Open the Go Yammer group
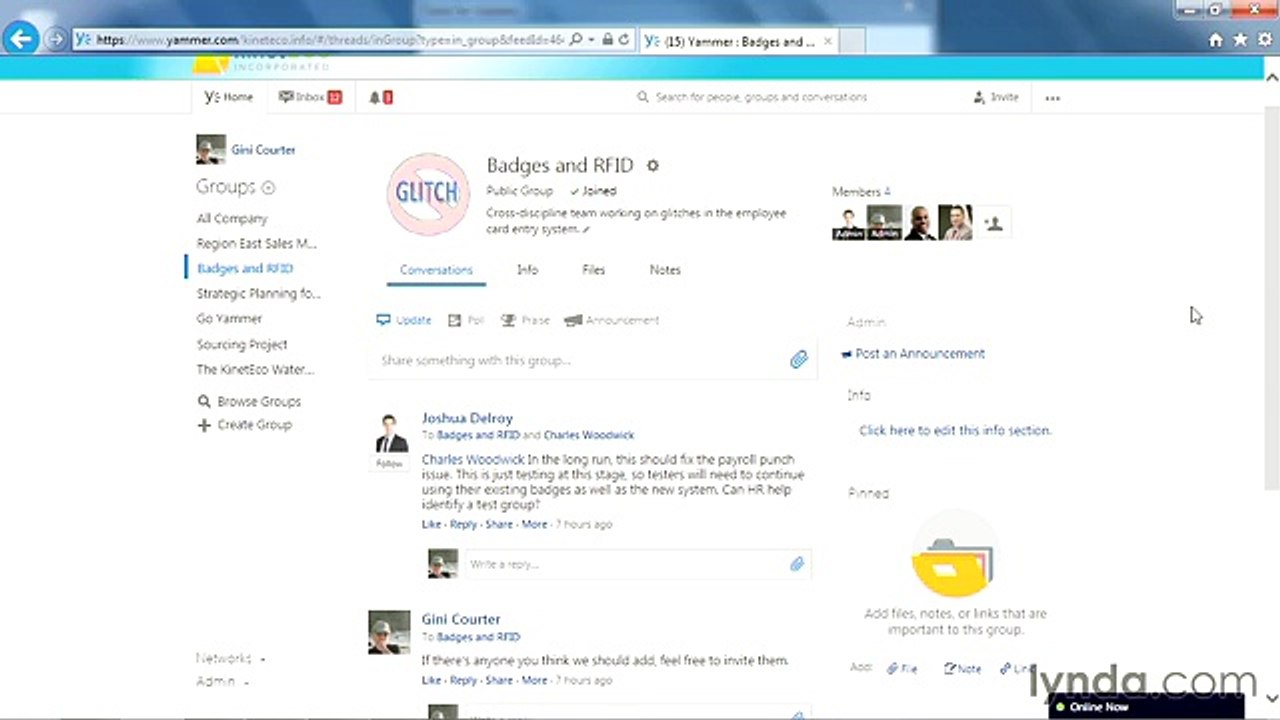 click(x=229, y=318)
